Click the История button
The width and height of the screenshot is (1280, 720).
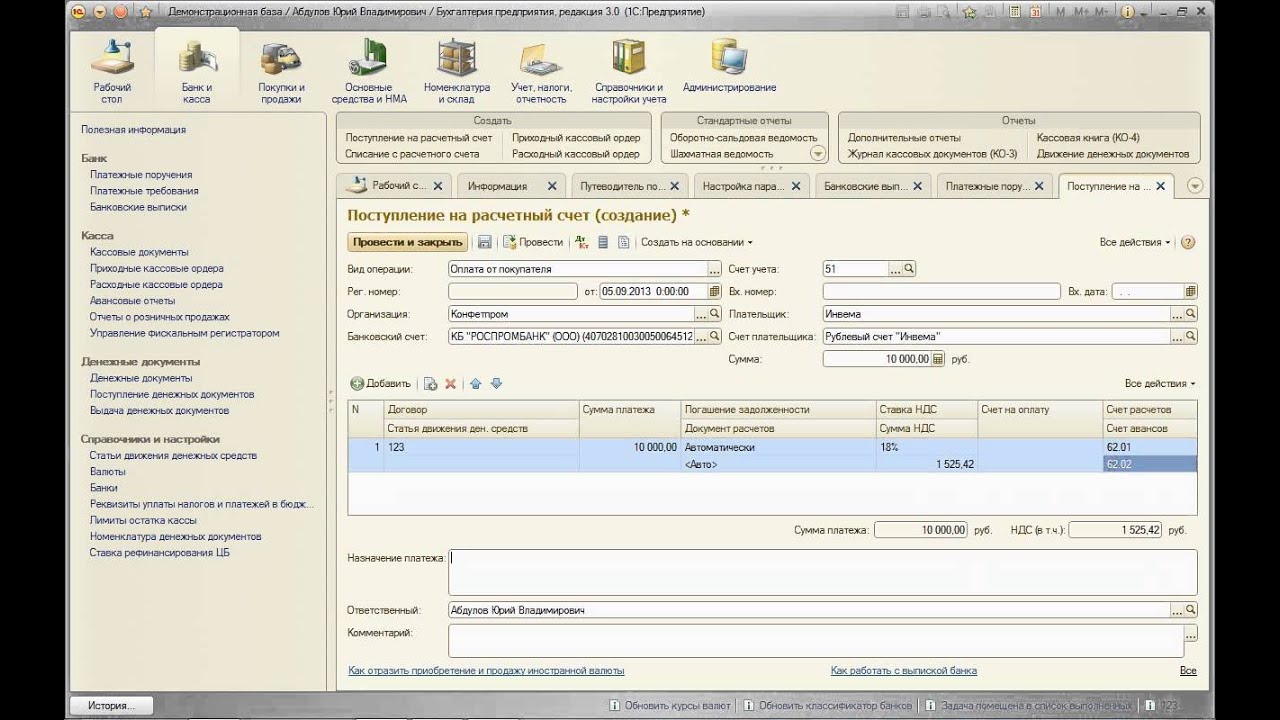pyautogui.click(x=111, y=705)
